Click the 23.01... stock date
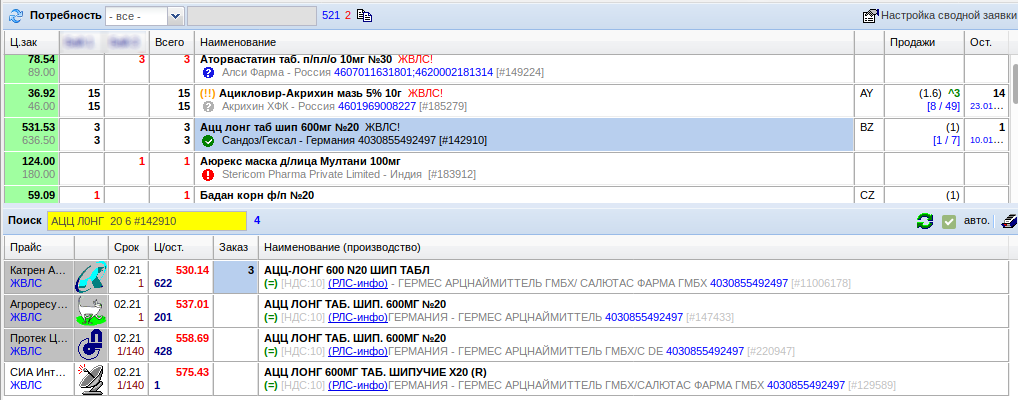The image size is (1018, 400). tap(987, 105)
